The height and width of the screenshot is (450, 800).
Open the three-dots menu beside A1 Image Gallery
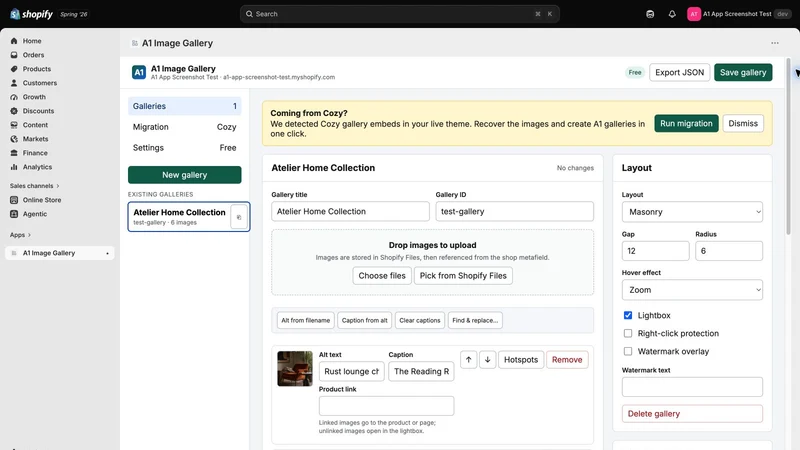tap(774, 43)
